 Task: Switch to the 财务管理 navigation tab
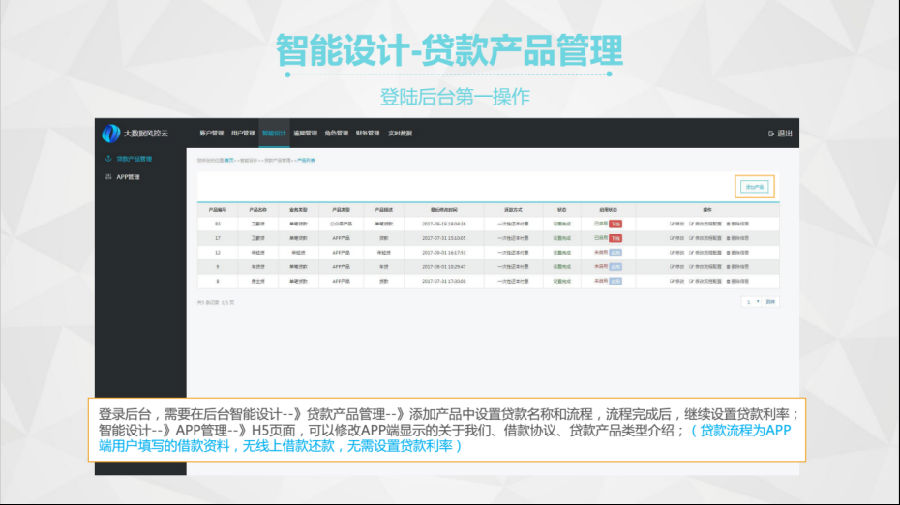pyautogui.click(x=367, y=133)
